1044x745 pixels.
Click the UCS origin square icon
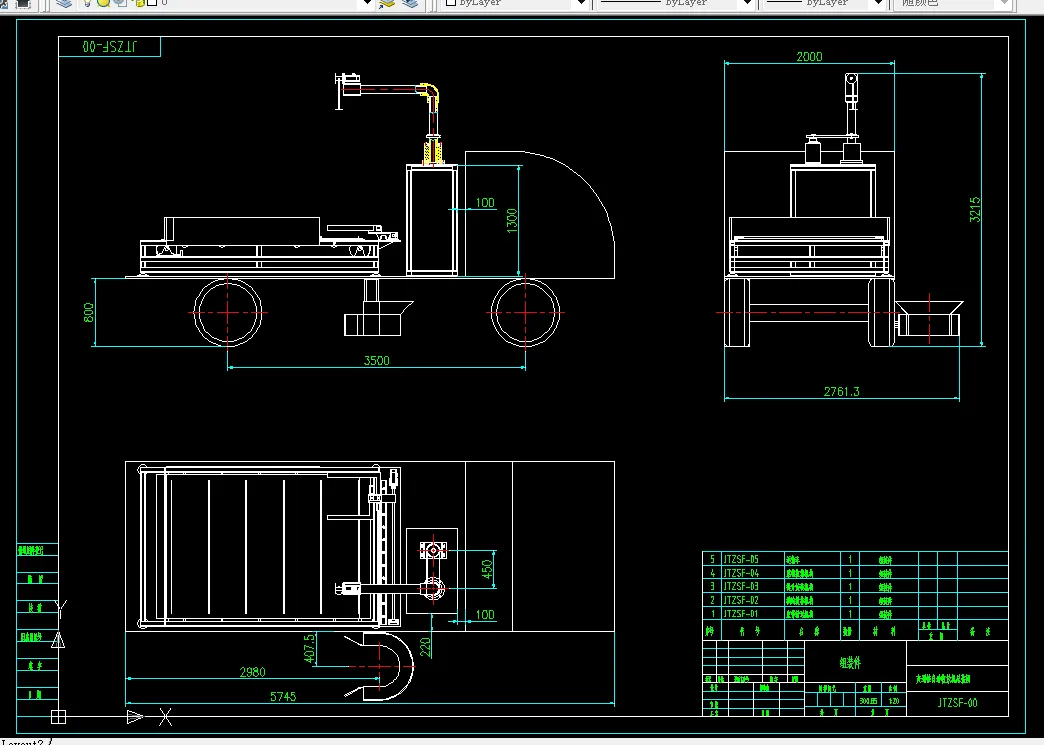(x=59, y=716)
